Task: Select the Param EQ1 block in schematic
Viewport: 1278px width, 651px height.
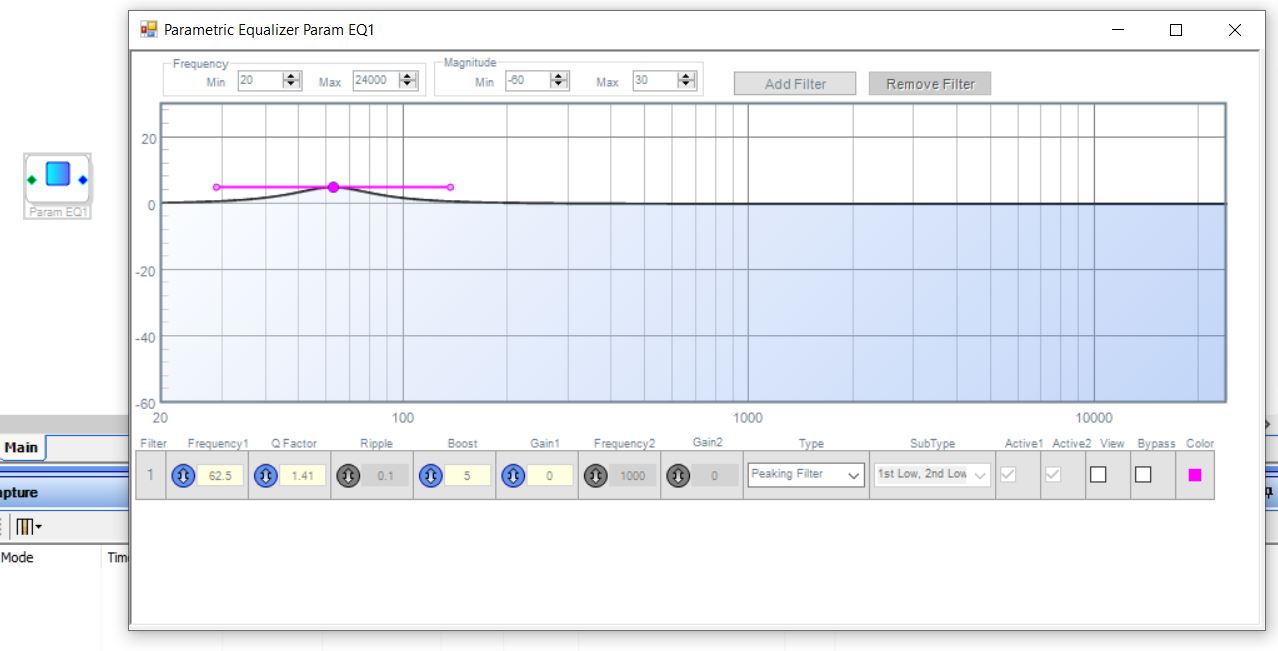Action: pyautogui.click(x=58, y=180)
